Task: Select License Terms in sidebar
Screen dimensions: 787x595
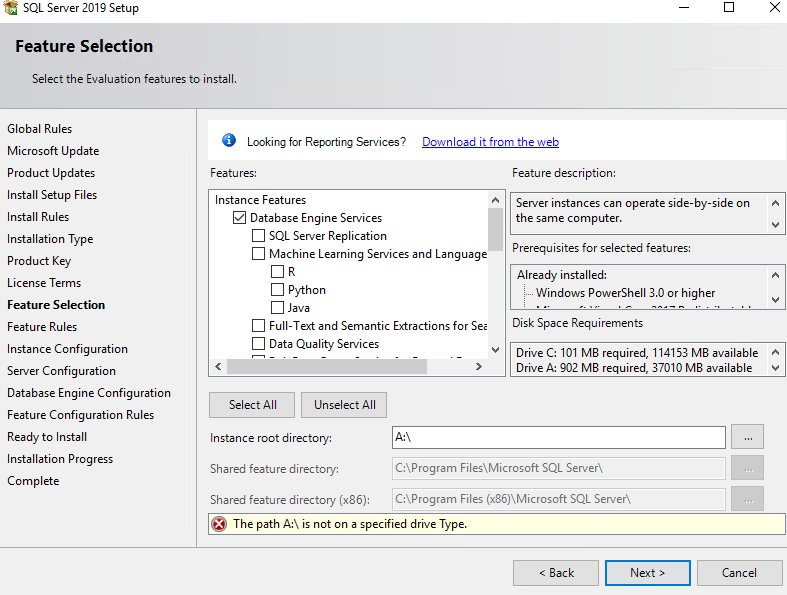Action: pos(44,283)
